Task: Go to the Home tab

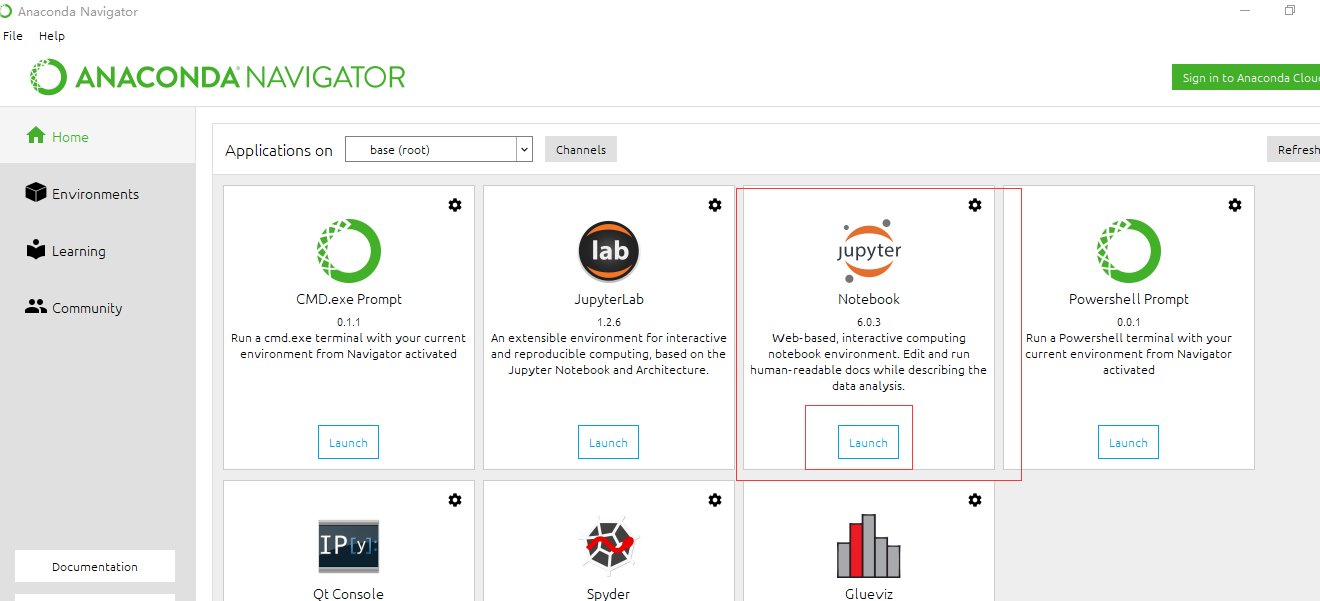Action: click(97, 136)
